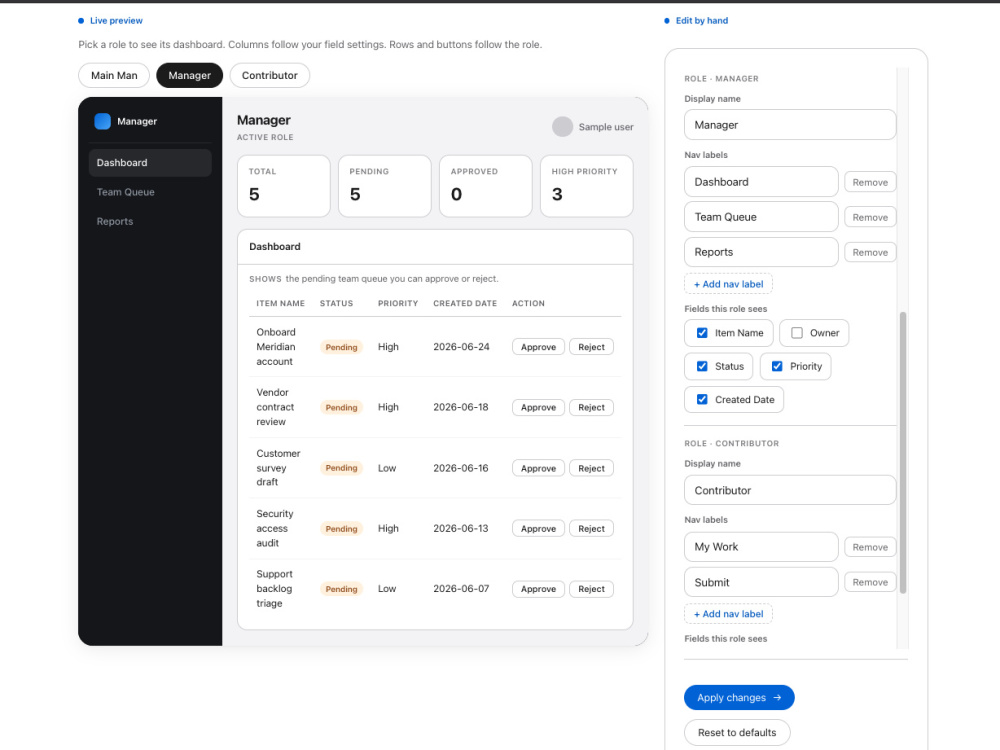Screen dimensions: 1000x750
Task: Remove the Reports nav label
Action: click(x=870, y=253)
